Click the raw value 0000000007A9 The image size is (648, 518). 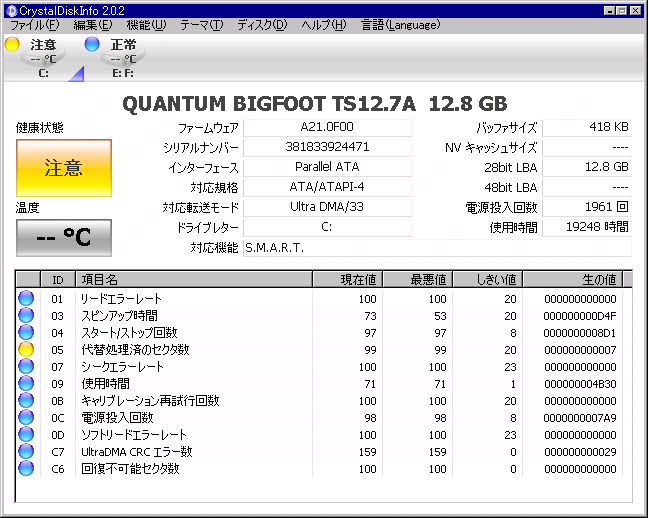(x=580, y=418)
